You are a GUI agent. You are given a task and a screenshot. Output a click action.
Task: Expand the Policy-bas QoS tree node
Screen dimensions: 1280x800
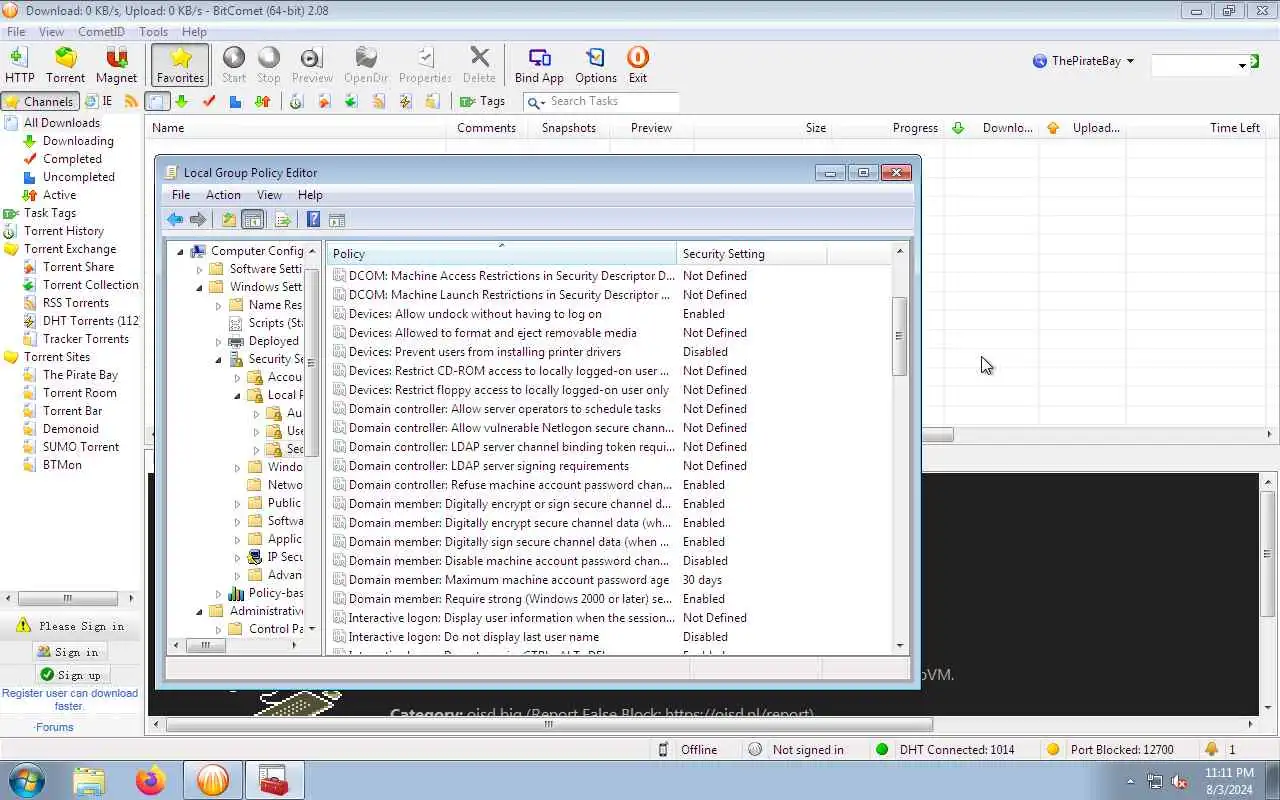218,593
